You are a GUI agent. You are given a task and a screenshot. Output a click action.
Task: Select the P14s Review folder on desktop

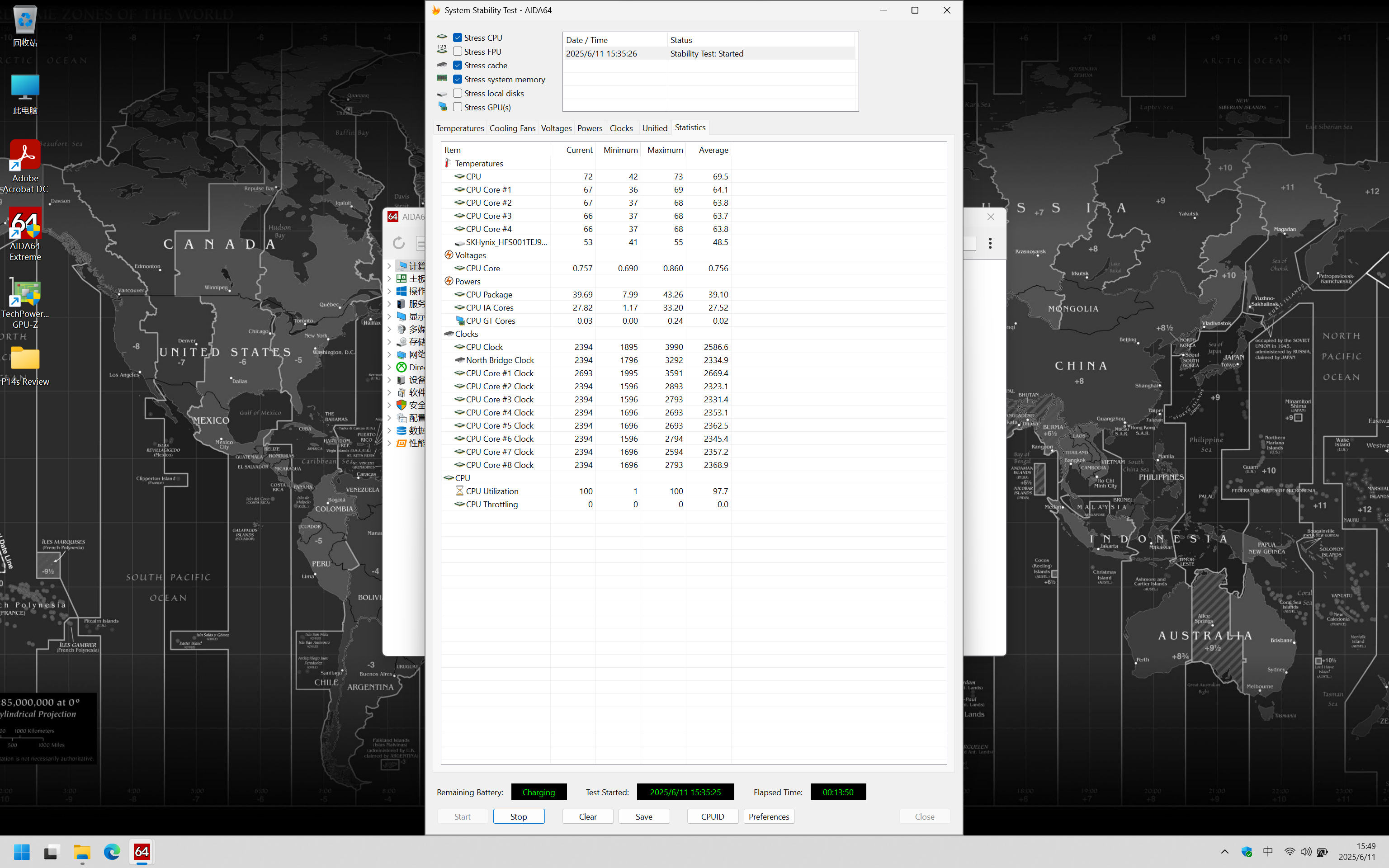[x=25, y=366]
